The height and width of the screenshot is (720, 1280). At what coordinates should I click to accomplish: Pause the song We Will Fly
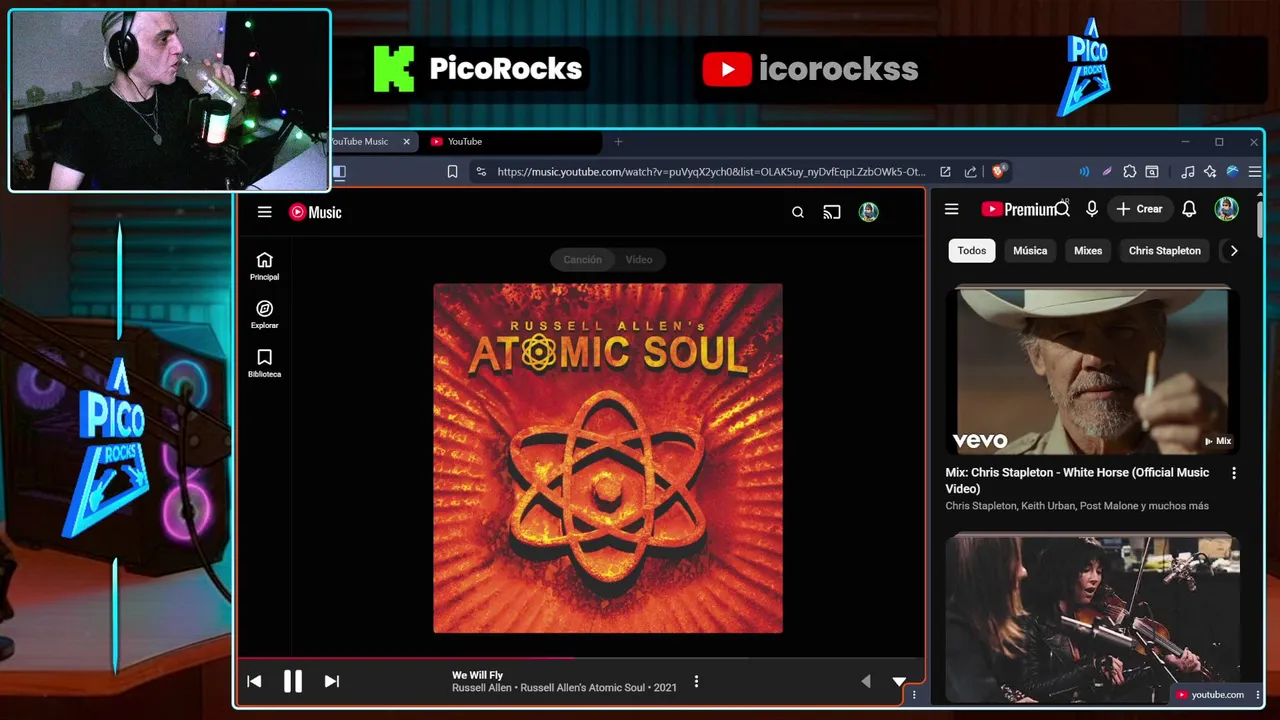point(292,681)
